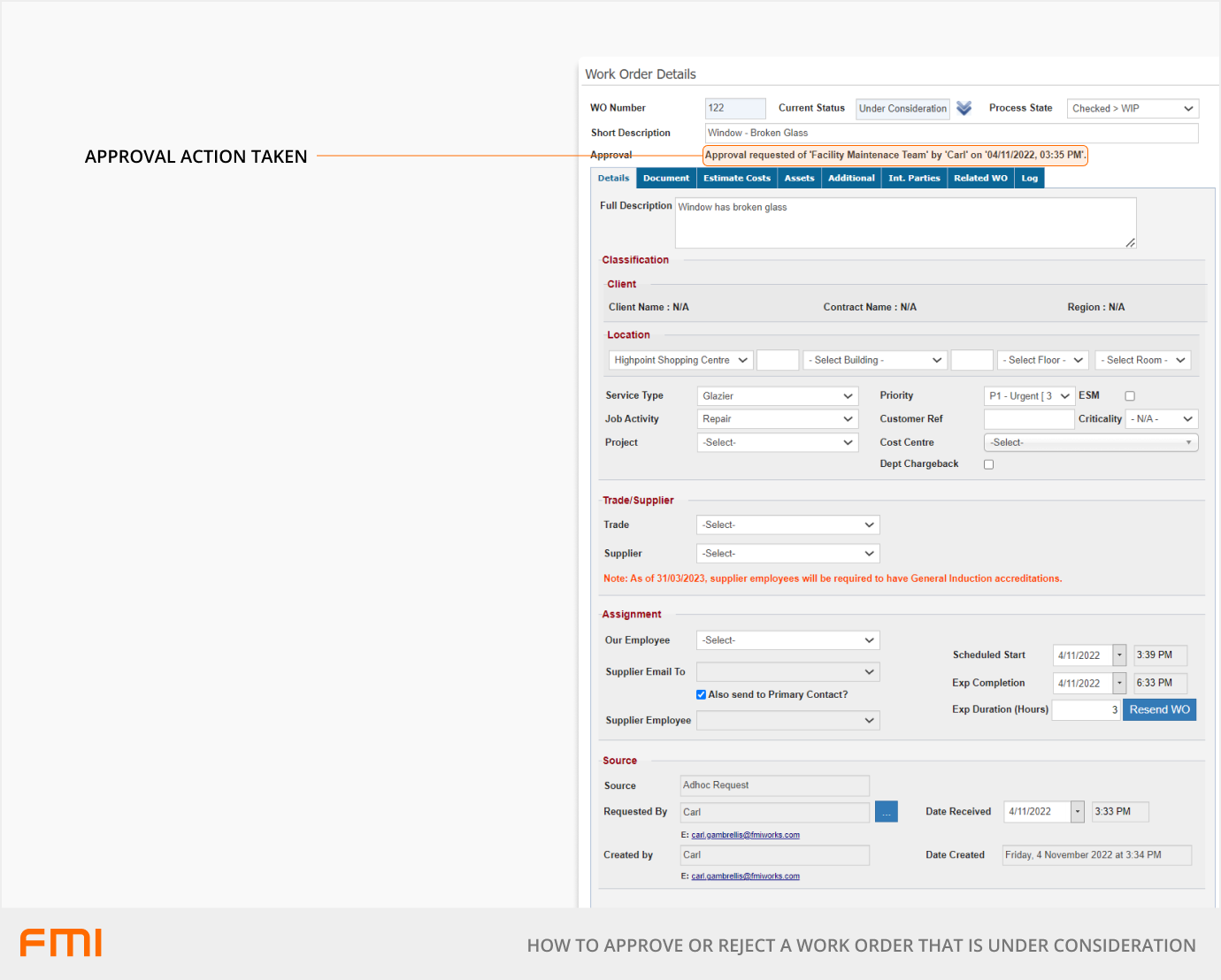The height and width of the screenshot is (980, 1221).
Task: Click the status change double-chevron icon
Action: pyautogui.click(x=964, y=108)
